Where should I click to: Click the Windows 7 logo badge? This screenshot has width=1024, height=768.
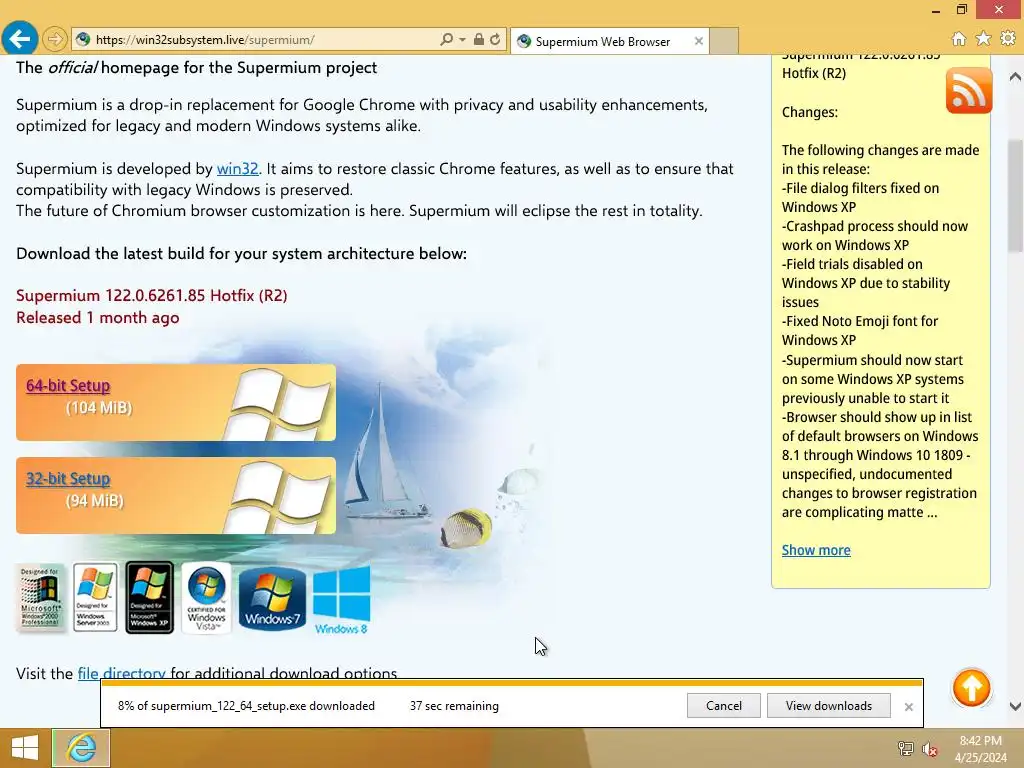click(x=272, y=598)
